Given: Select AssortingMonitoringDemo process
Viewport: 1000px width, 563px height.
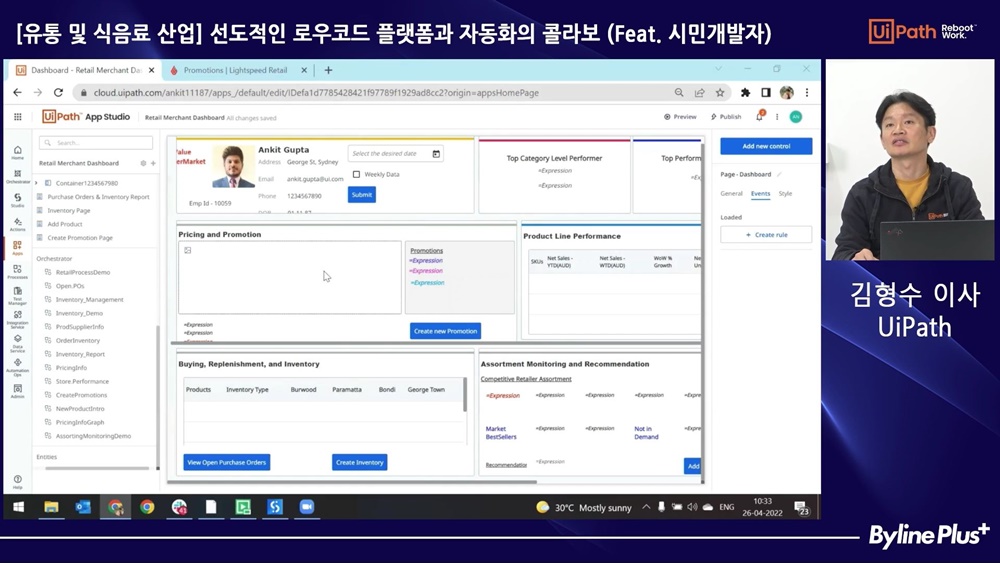Looking at the screenshot, I should (93, 436).
